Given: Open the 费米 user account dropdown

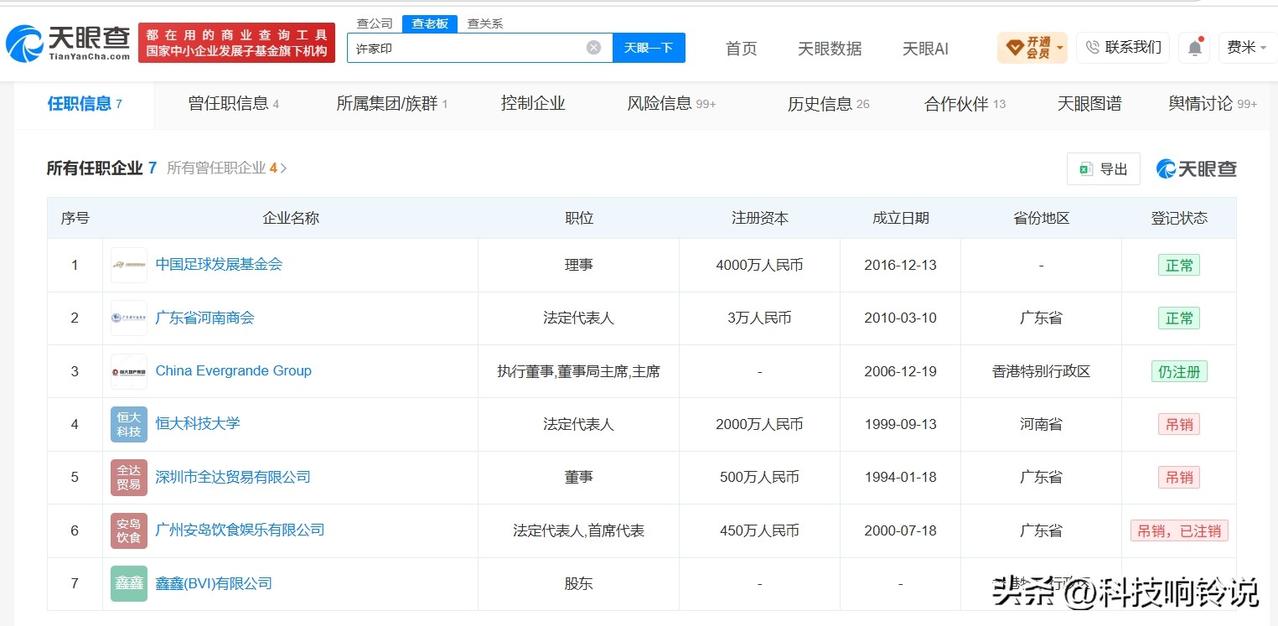Looking at the screenshot, I should pos(1246,47).
